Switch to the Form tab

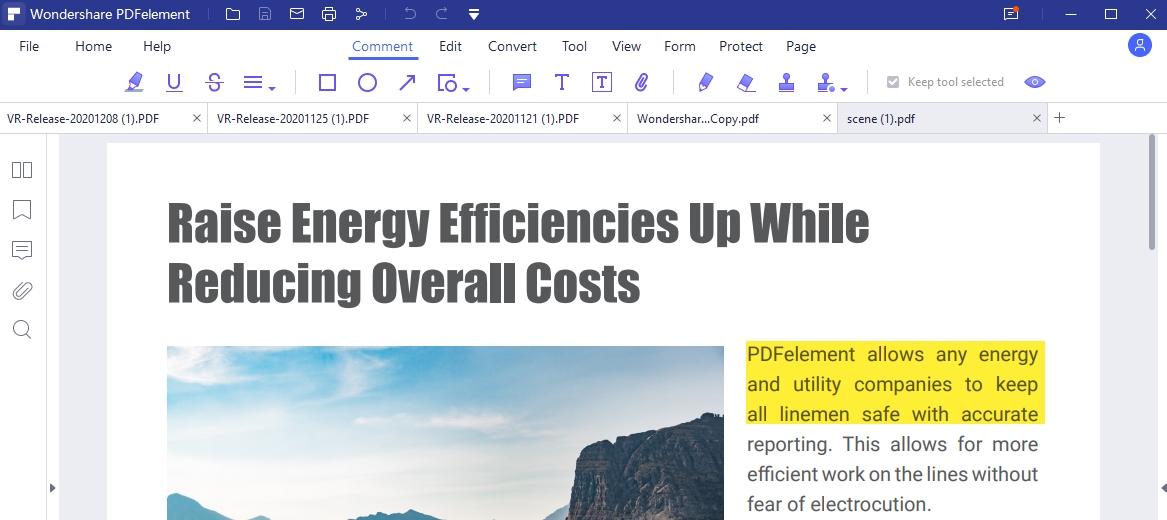(680, 46)
